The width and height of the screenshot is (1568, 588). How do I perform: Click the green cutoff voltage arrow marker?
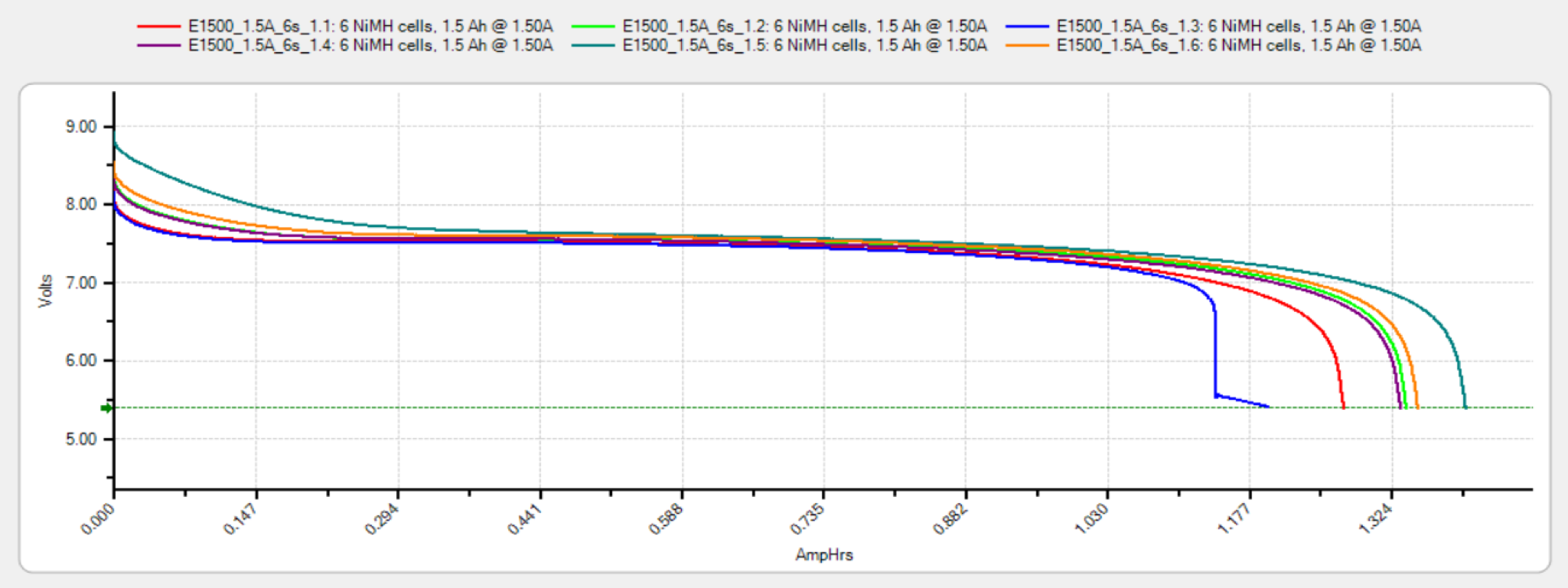106,408
